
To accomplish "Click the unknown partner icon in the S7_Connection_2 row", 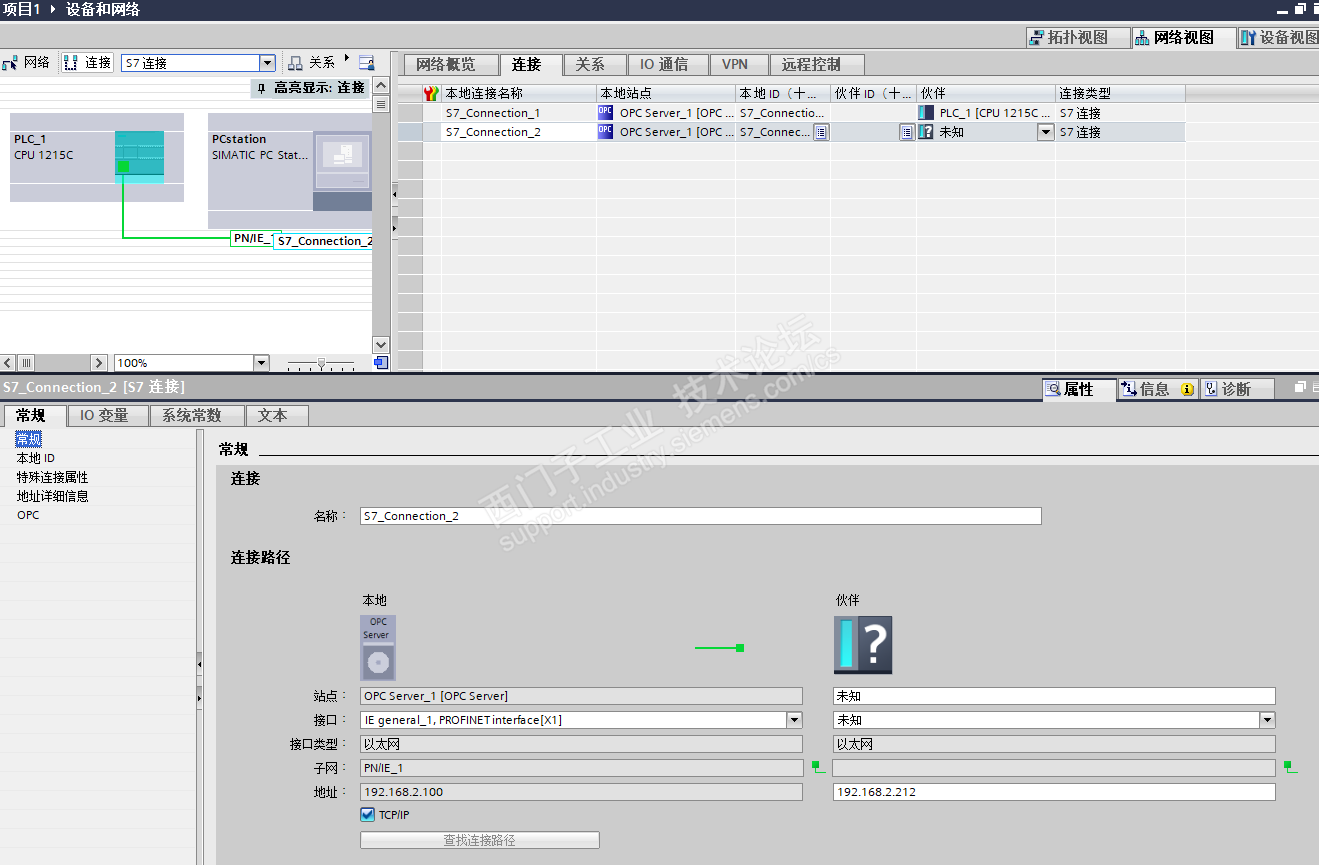I will pyautogui.click(x=926, y=132).
